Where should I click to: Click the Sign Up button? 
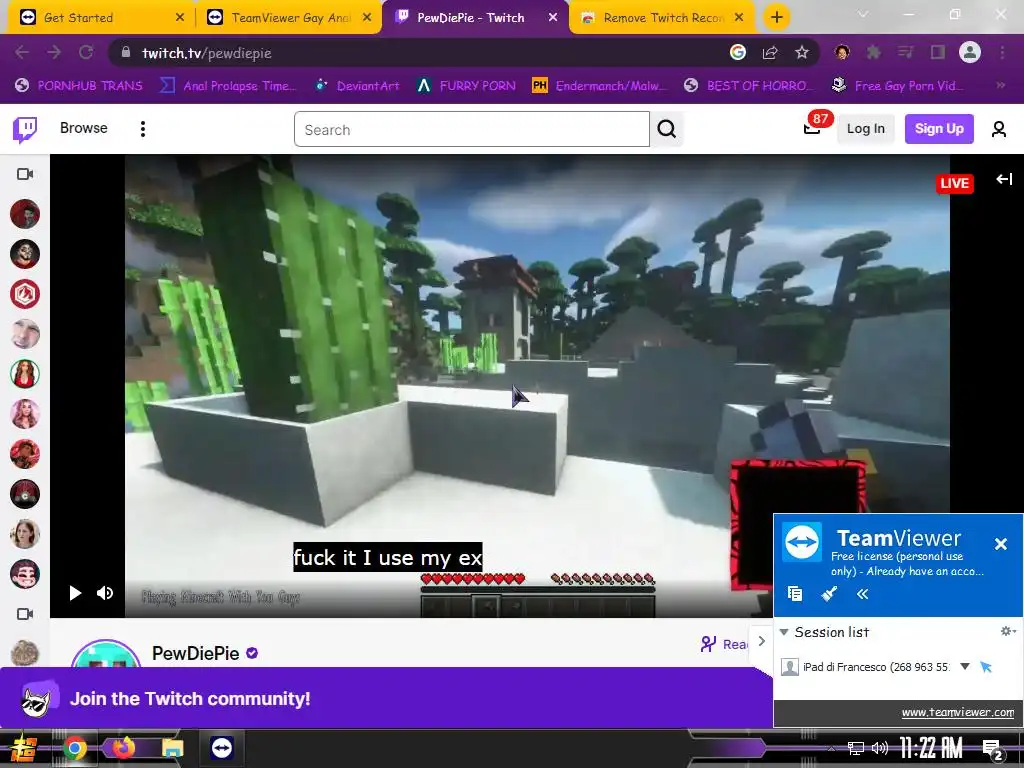[939, 129]
